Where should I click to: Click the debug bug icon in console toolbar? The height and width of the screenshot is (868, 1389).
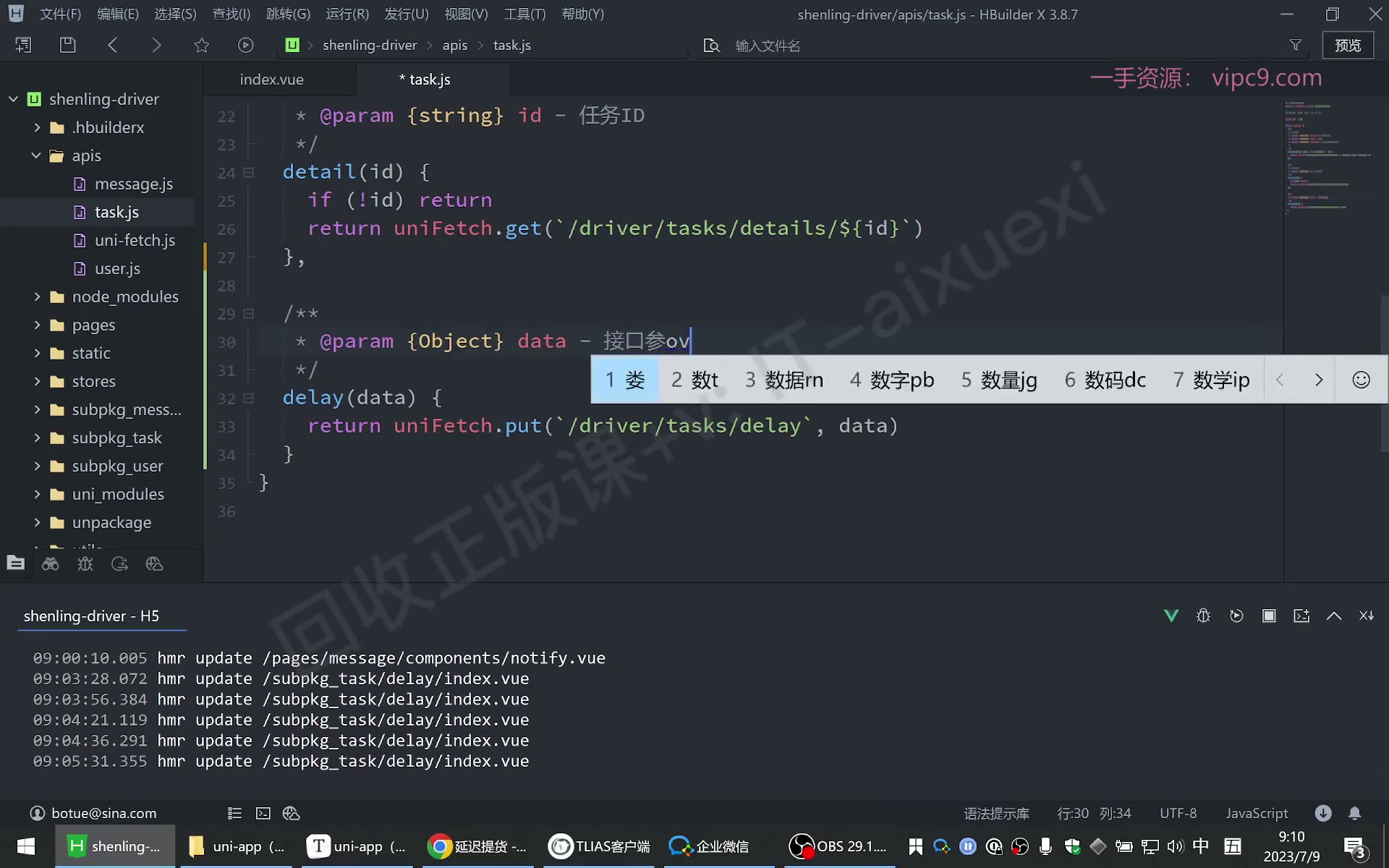pyautogui.click(x=1204, y=616)
